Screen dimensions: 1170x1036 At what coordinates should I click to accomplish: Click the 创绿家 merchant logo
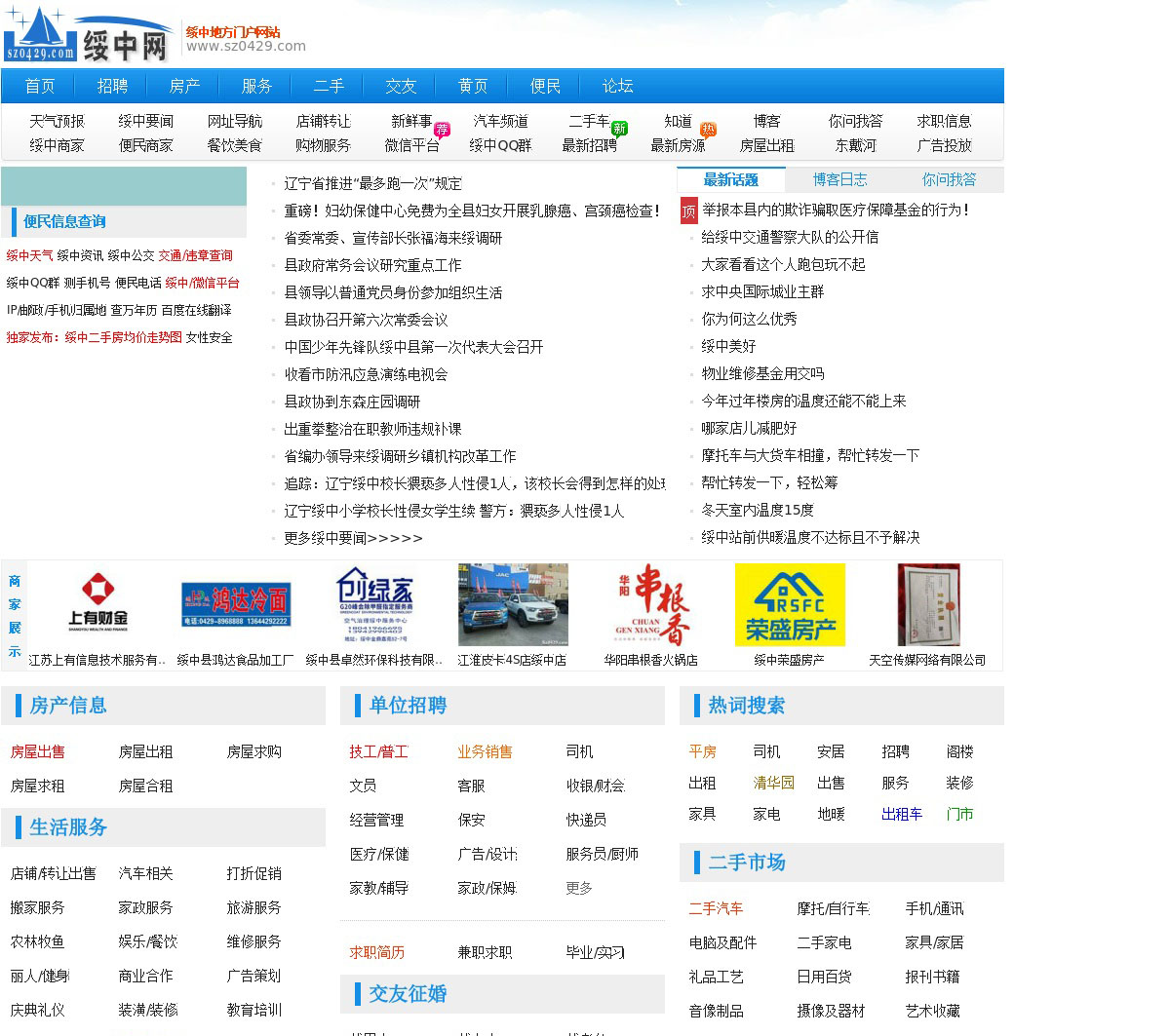(x=375, y=604)
